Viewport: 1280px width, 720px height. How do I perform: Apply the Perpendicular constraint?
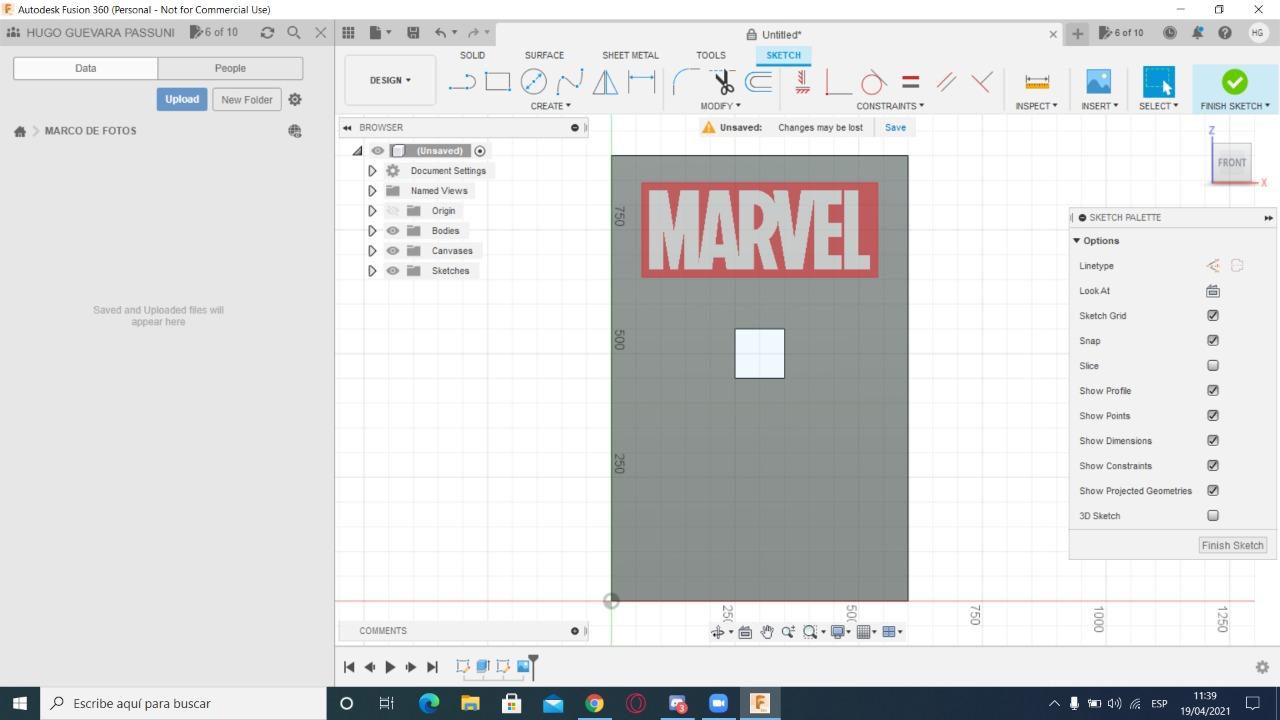tap(982, 82)
